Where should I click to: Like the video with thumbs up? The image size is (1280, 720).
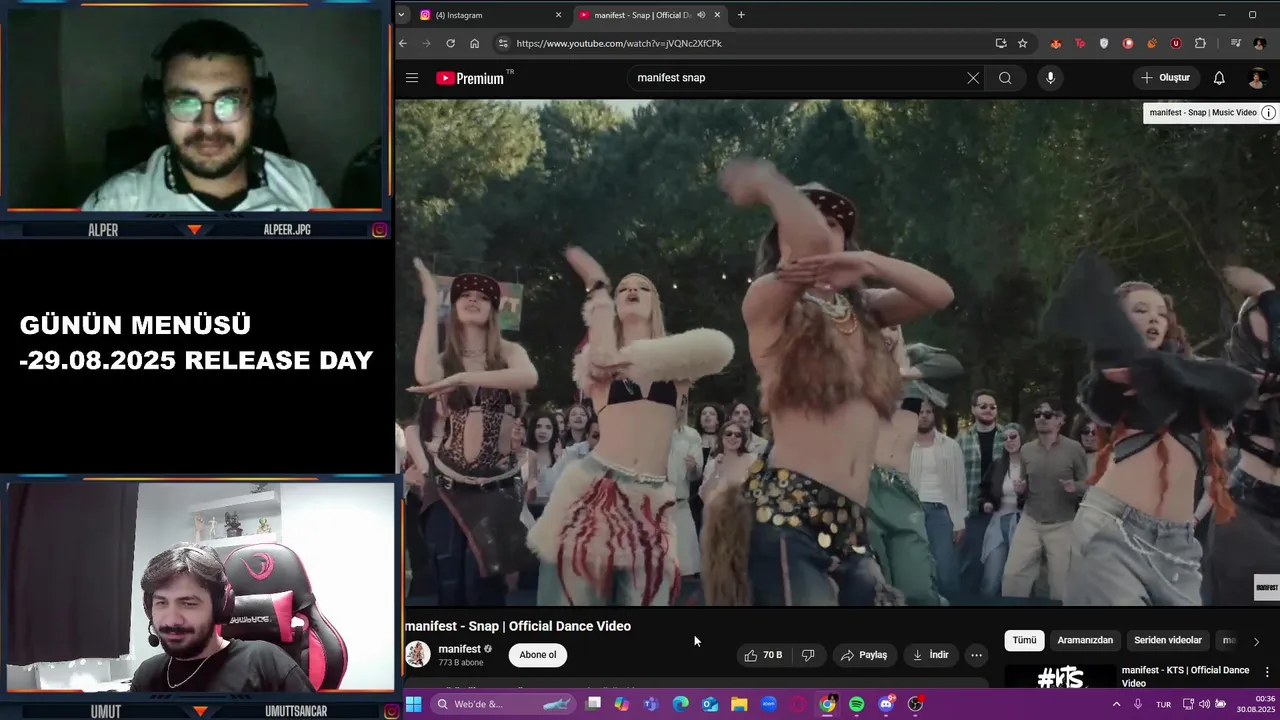(763, 655)
